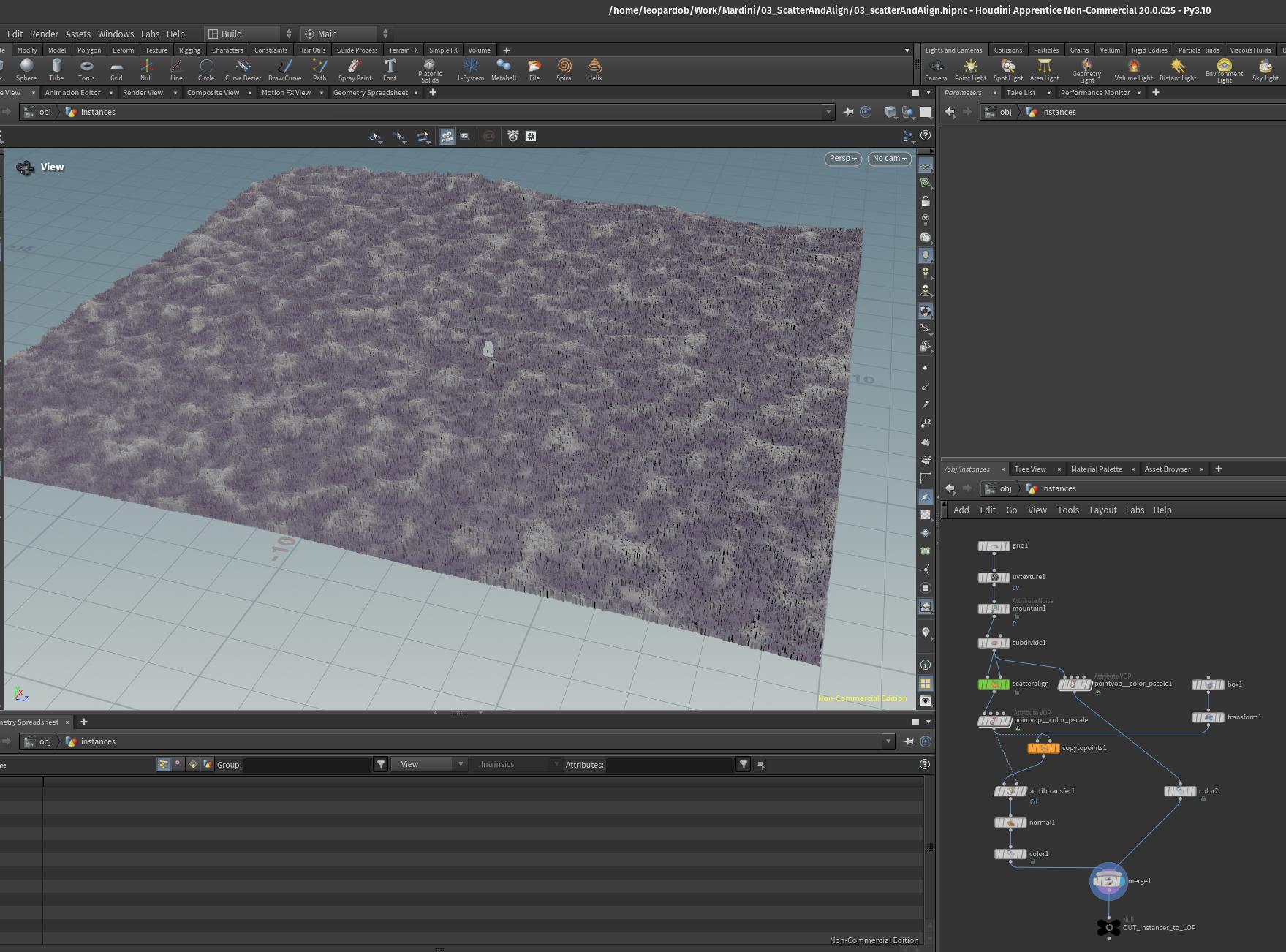Screen dimensions: 1286x952
Task: Toggle display flag on scatteralign node
Action: tap(1007, 684)
